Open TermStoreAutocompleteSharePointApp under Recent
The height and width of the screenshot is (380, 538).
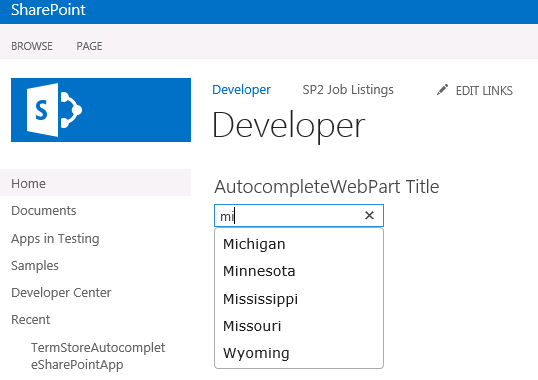(98, 356)
